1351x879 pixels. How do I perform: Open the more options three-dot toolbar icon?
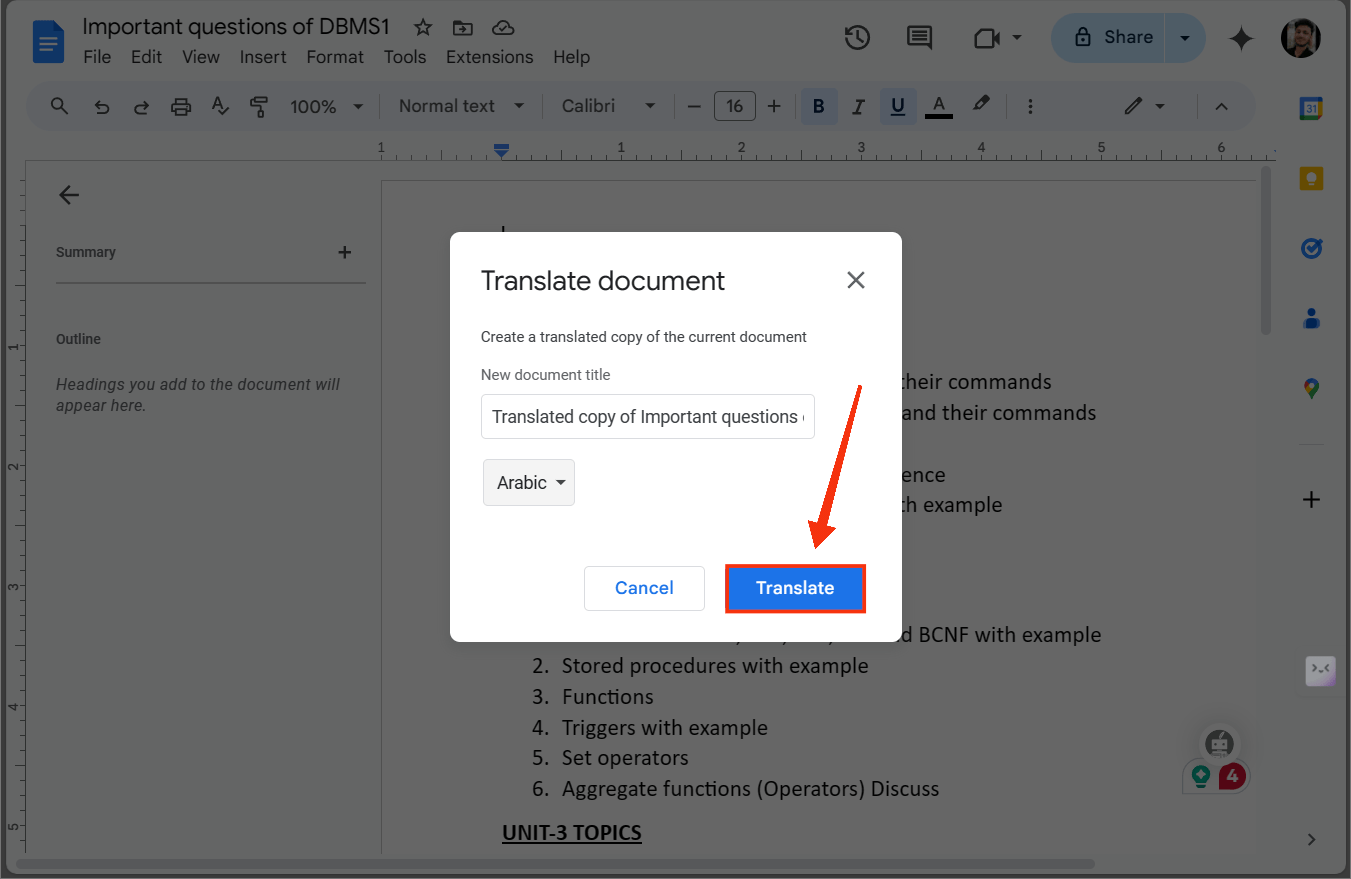[1030, 106]
